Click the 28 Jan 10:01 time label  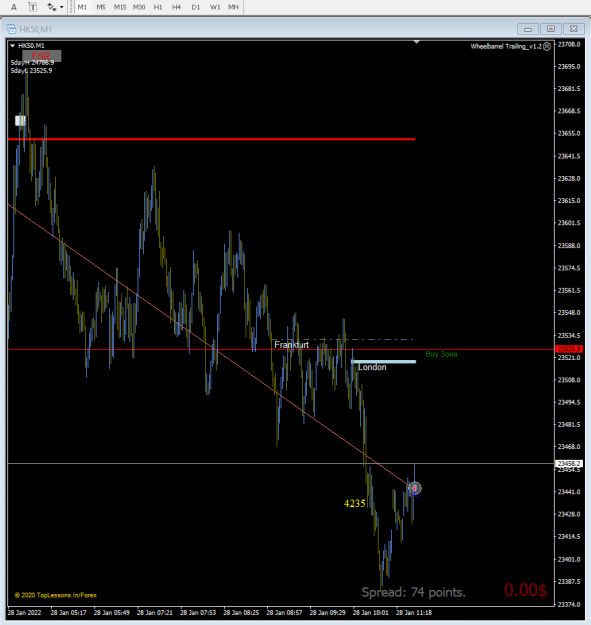pyautogui.click(x=371, y=613)
